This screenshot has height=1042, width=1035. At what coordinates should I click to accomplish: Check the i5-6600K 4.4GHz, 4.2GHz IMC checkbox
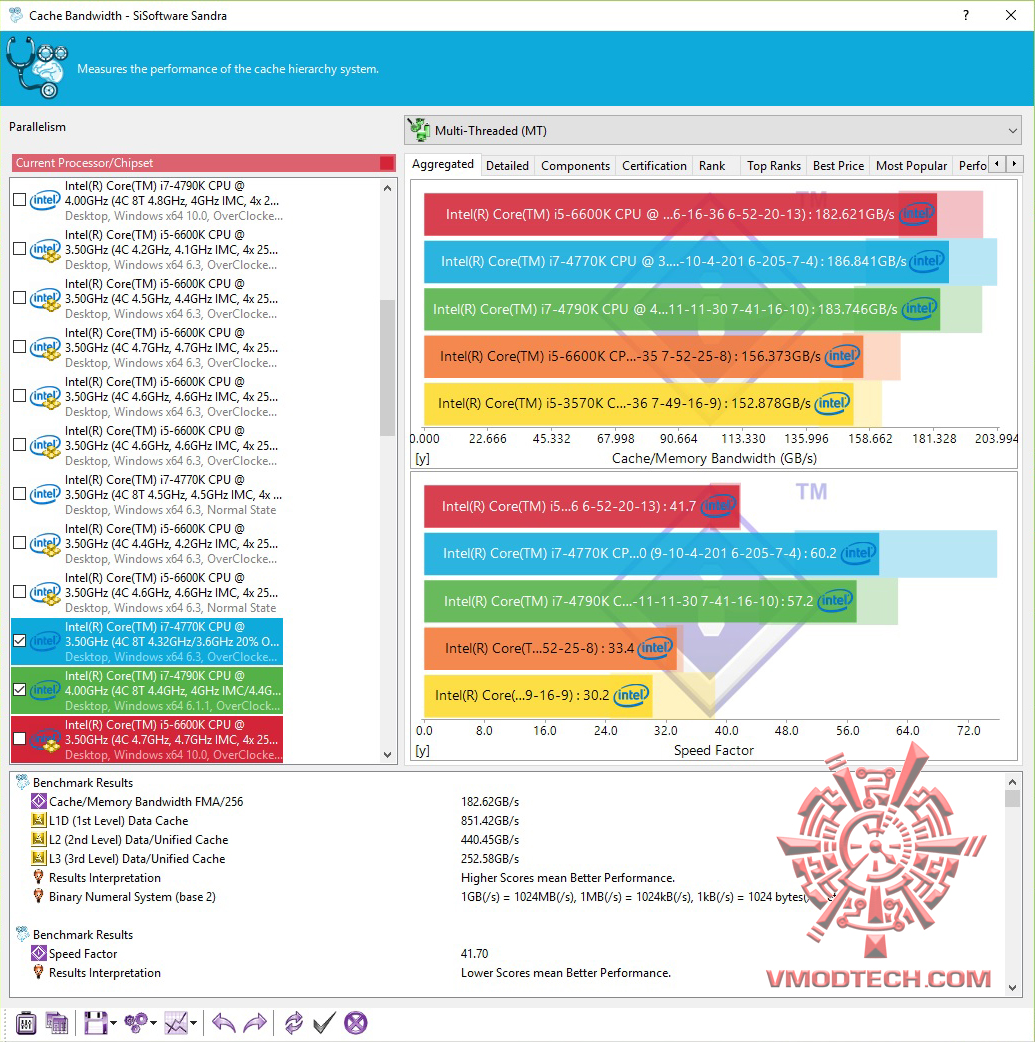(x=20, y=543)
